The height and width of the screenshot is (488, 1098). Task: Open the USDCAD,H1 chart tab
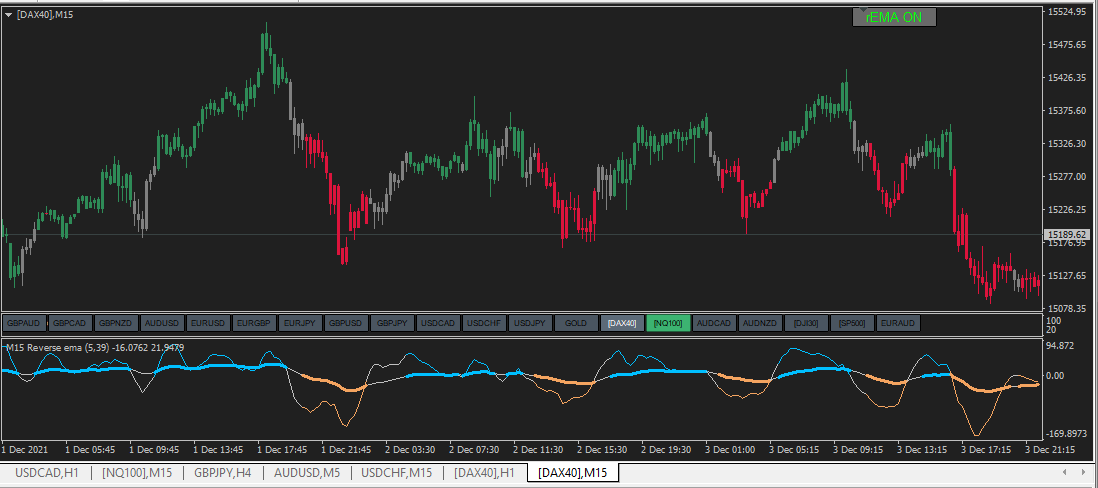point(47,473)
